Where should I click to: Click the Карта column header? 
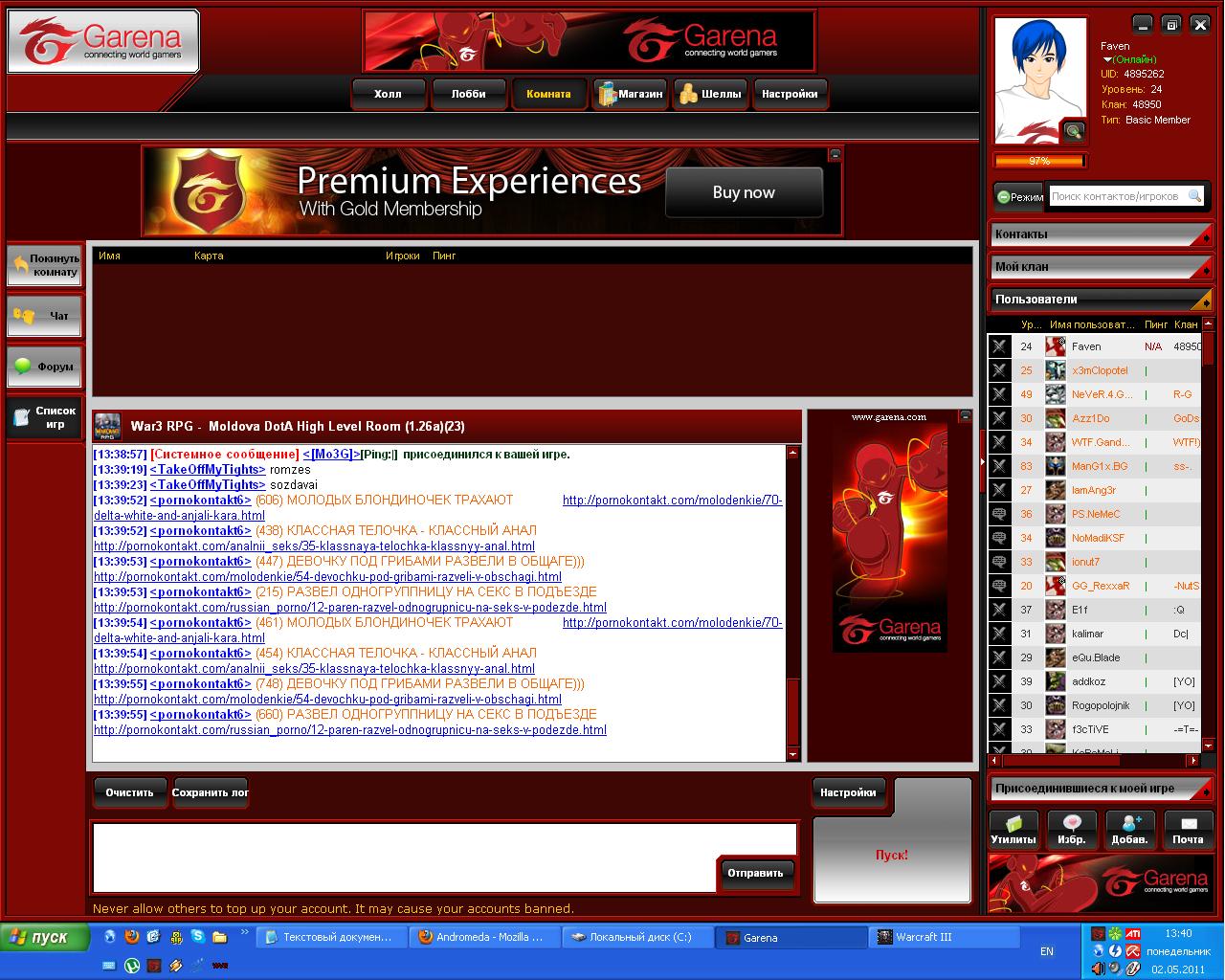pyautogui.click(x=209, y=256)
